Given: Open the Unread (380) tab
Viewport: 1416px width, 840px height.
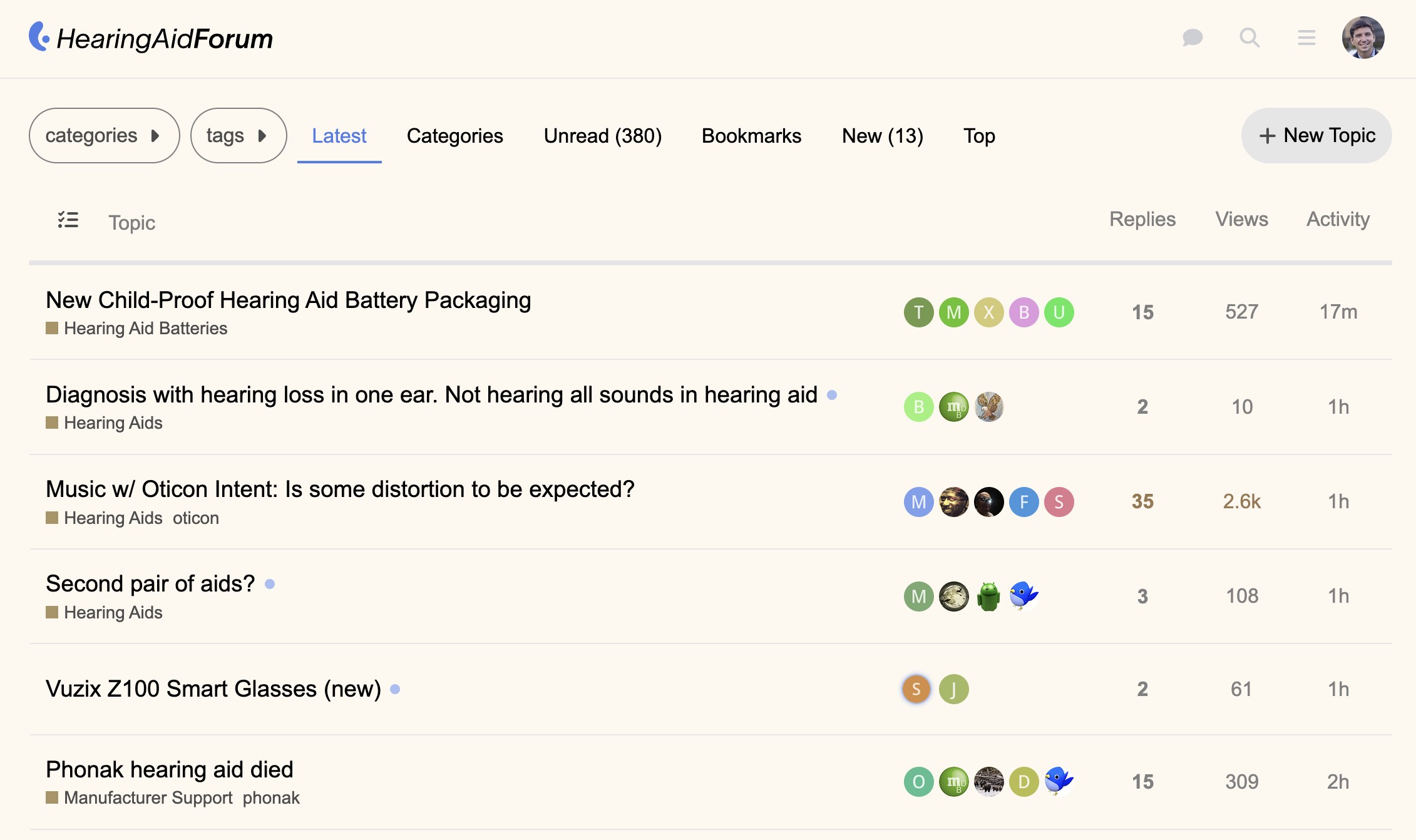Looking at the screenshot, I should (x=603, y=136).
